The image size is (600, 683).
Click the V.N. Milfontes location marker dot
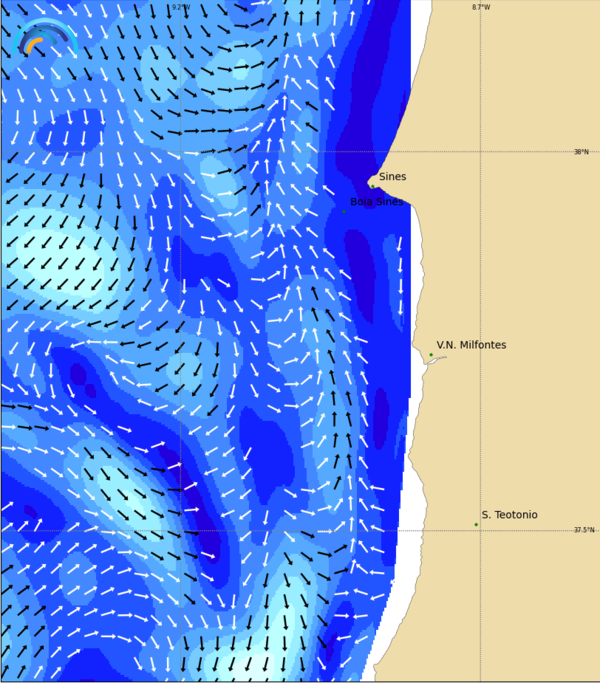[431, 354]
